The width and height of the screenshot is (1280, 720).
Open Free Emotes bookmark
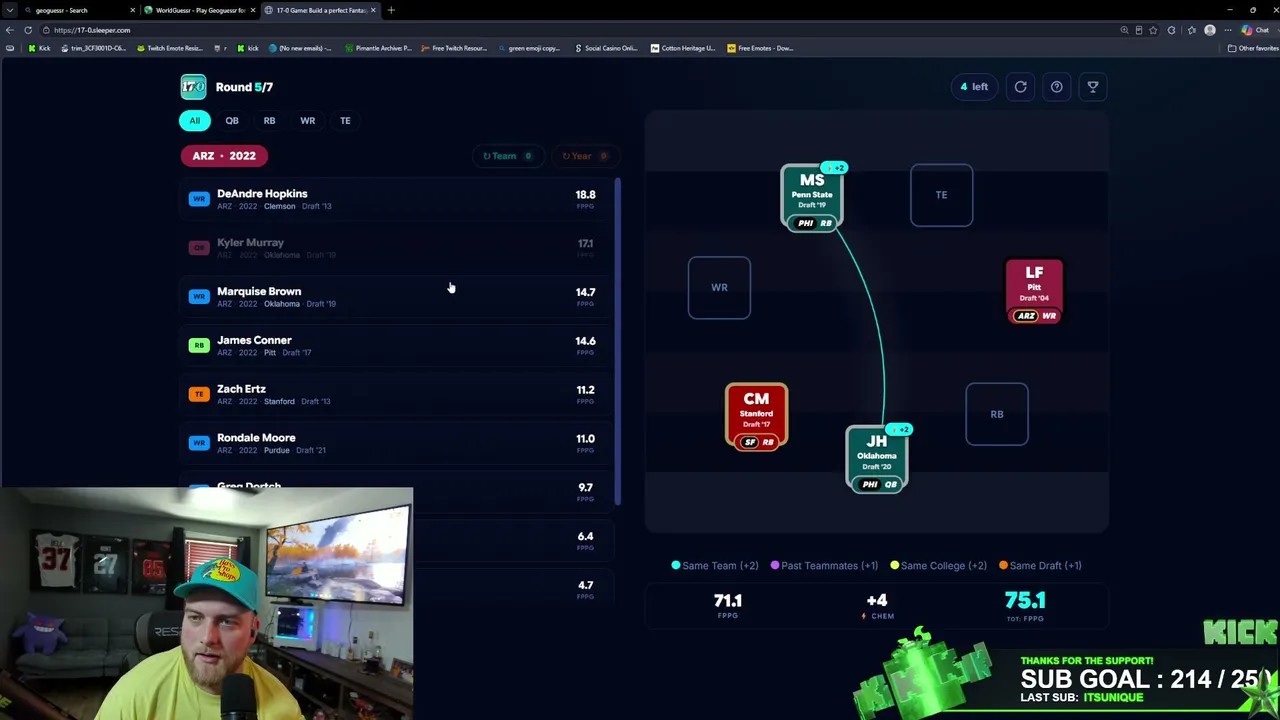tap(760, 48)
